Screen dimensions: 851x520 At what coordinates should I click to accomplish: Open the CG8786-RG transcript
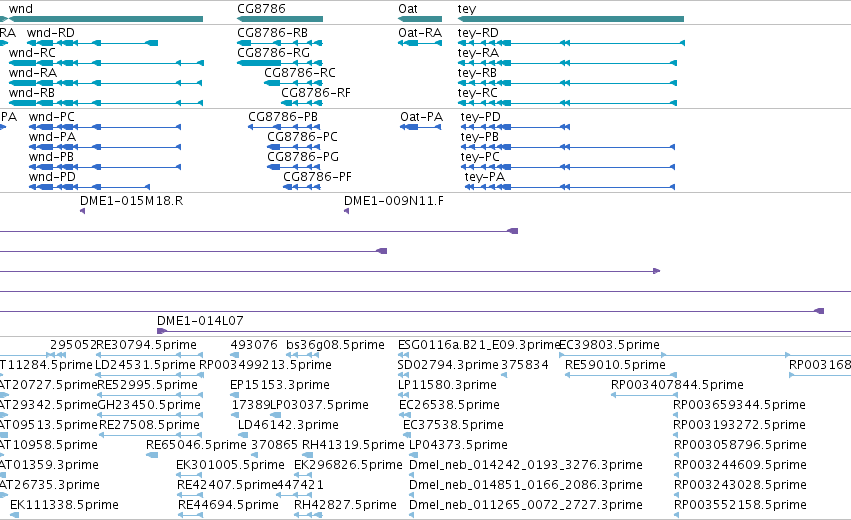tap(274, 53)
